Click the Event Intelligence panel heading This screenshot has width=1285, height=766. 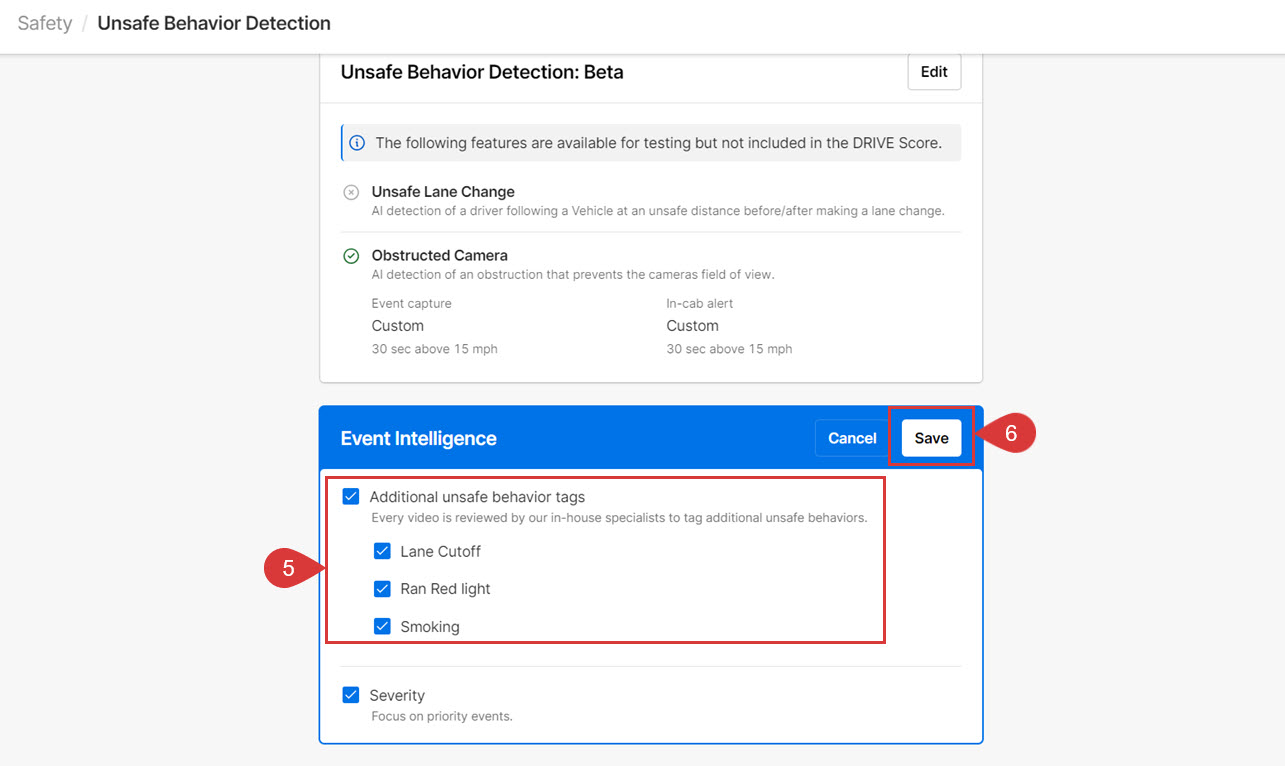[418, 439]
